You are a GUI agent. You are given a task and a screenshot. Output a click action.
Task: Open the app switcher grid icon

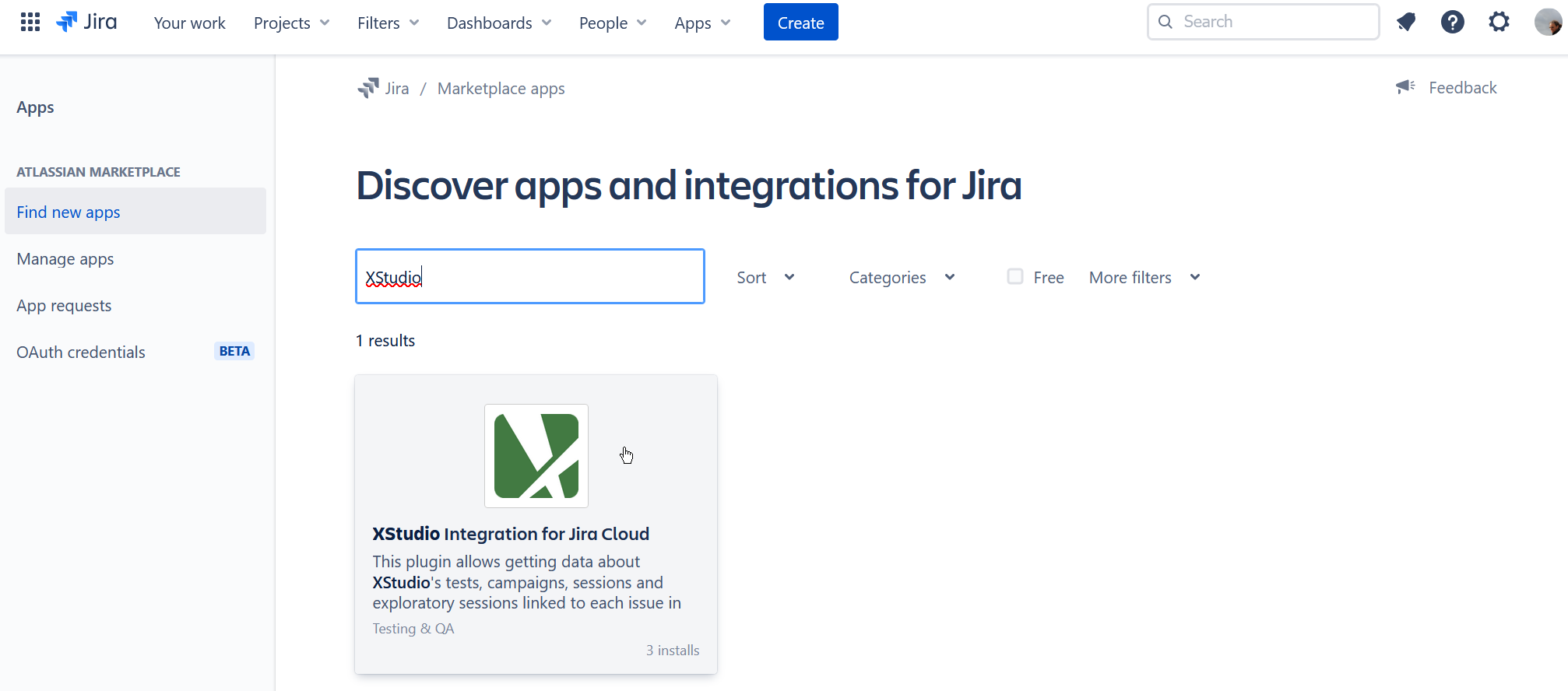(x=30, y=22)
